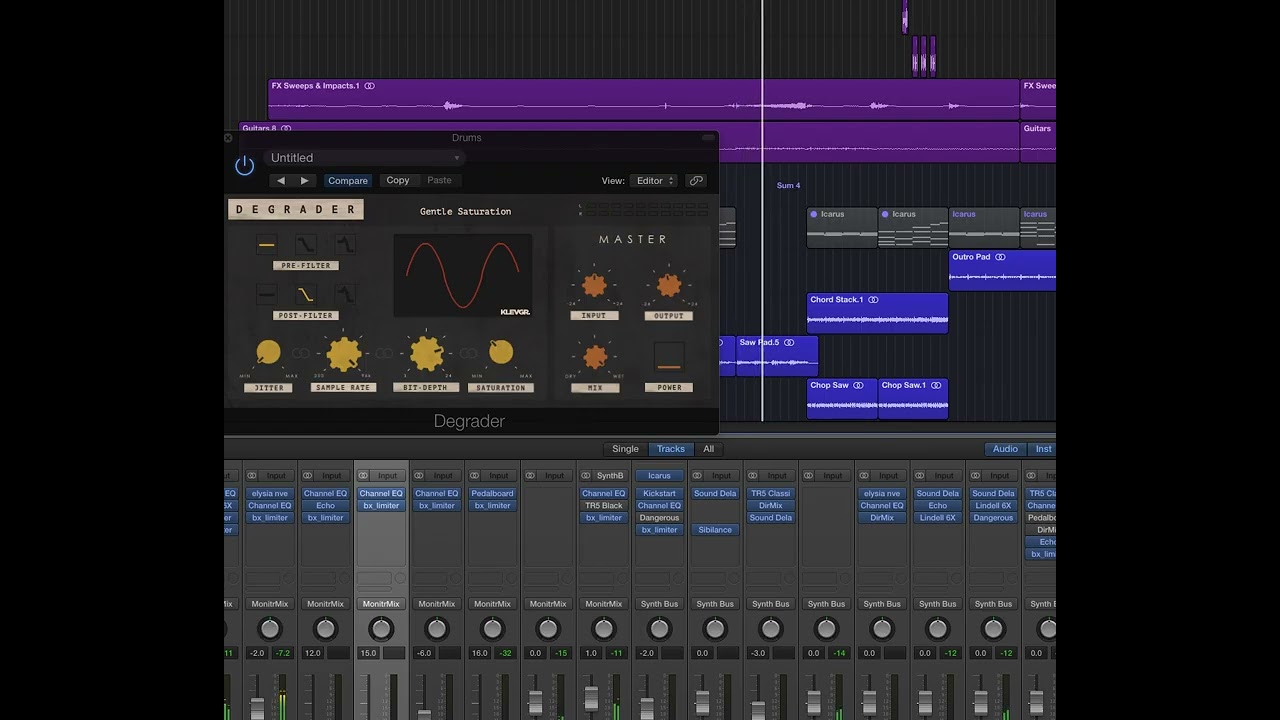Click the plugin sidechain link icon beside Editor
Image resolution: width=1280 pixels, height=720 pixels.
coord(696,181)
